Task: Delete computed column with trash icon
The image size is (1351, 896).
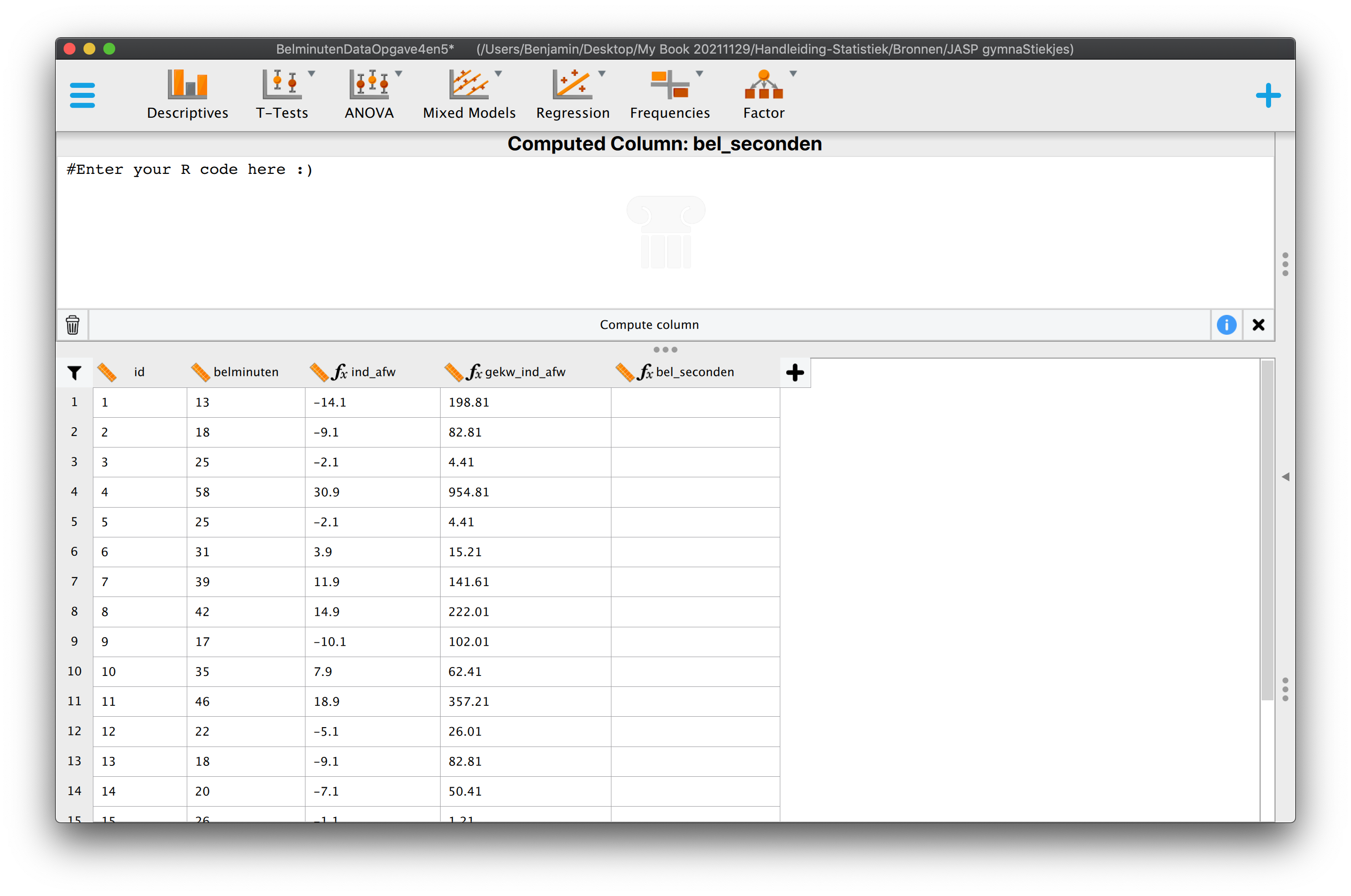Action: pyautogui.click(x=73, y=324)
